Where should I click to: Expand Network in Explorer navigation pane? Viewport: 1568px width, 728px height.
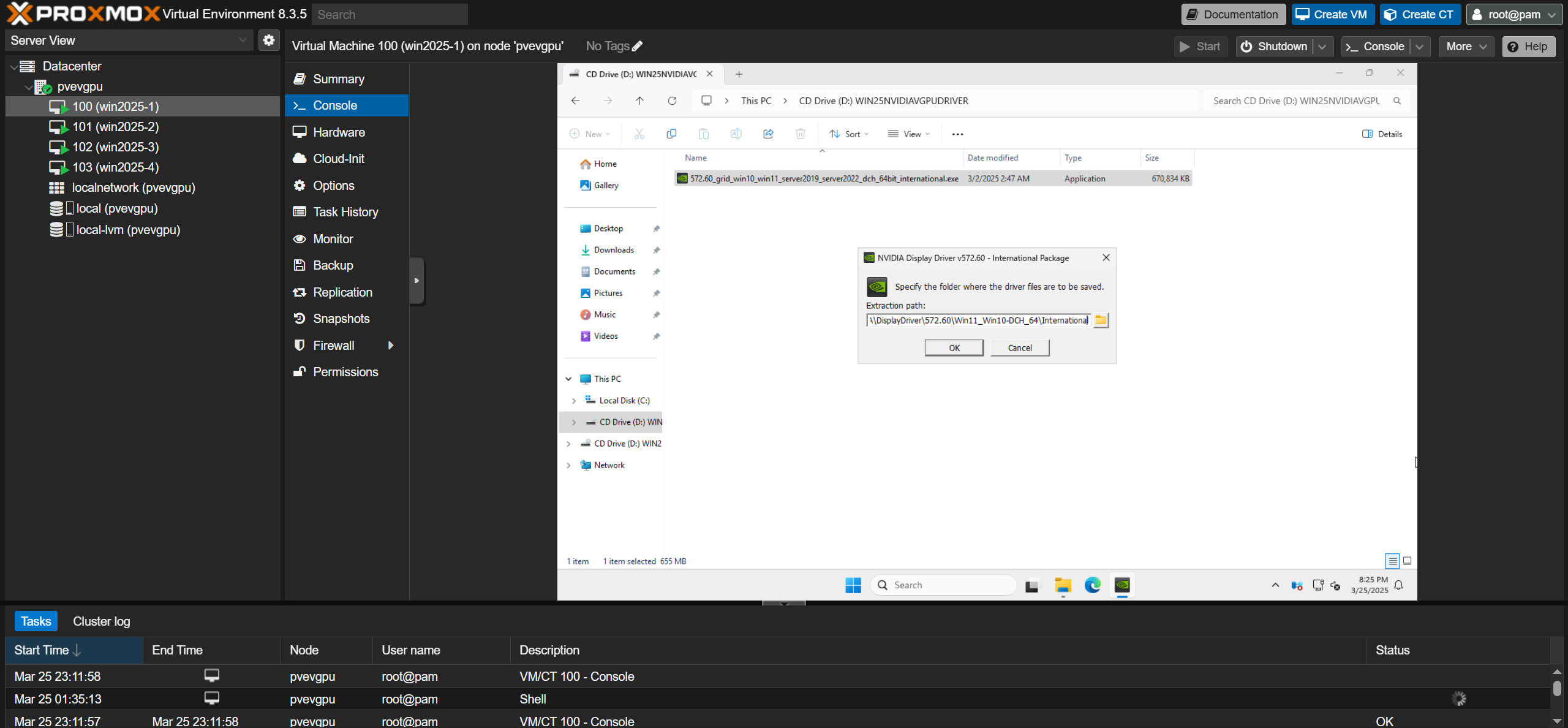click(568, 465)
